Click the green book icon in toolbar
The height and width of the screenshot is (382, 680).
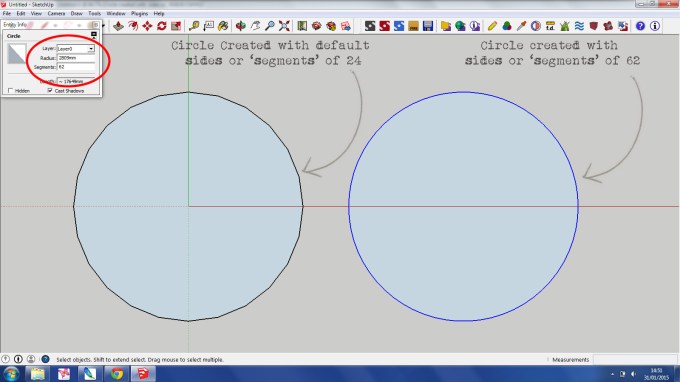[302, 26]
